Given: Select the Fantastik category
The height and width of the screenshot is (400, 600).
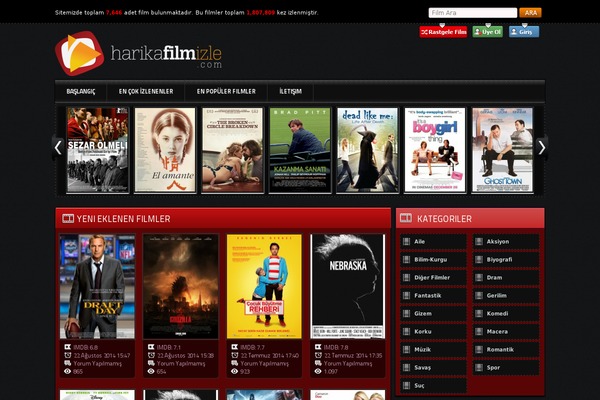Looking at the screenshot, I should coord(433,296).
